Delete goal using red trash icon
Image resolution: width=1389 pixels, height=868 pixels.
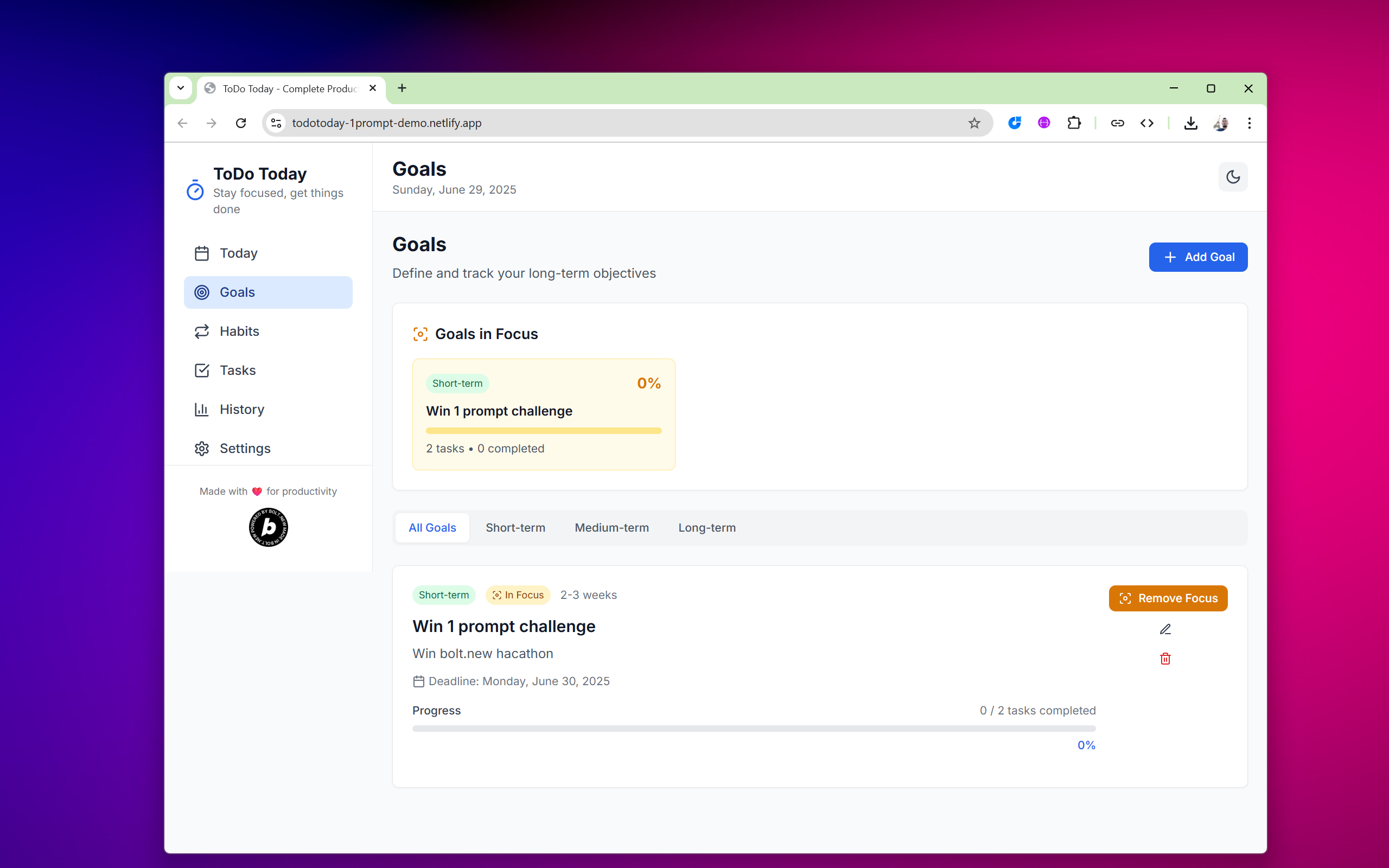coord(1164,659)
